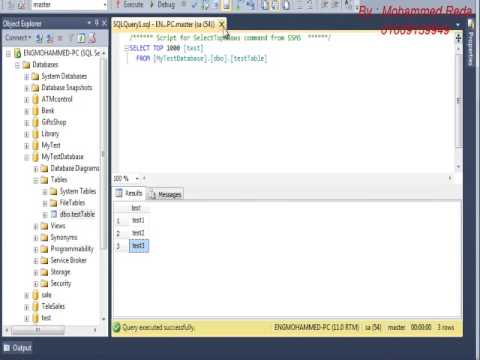
Task: Click Specify Values for Template Parameters icon
Action: (x=347, y=5)
